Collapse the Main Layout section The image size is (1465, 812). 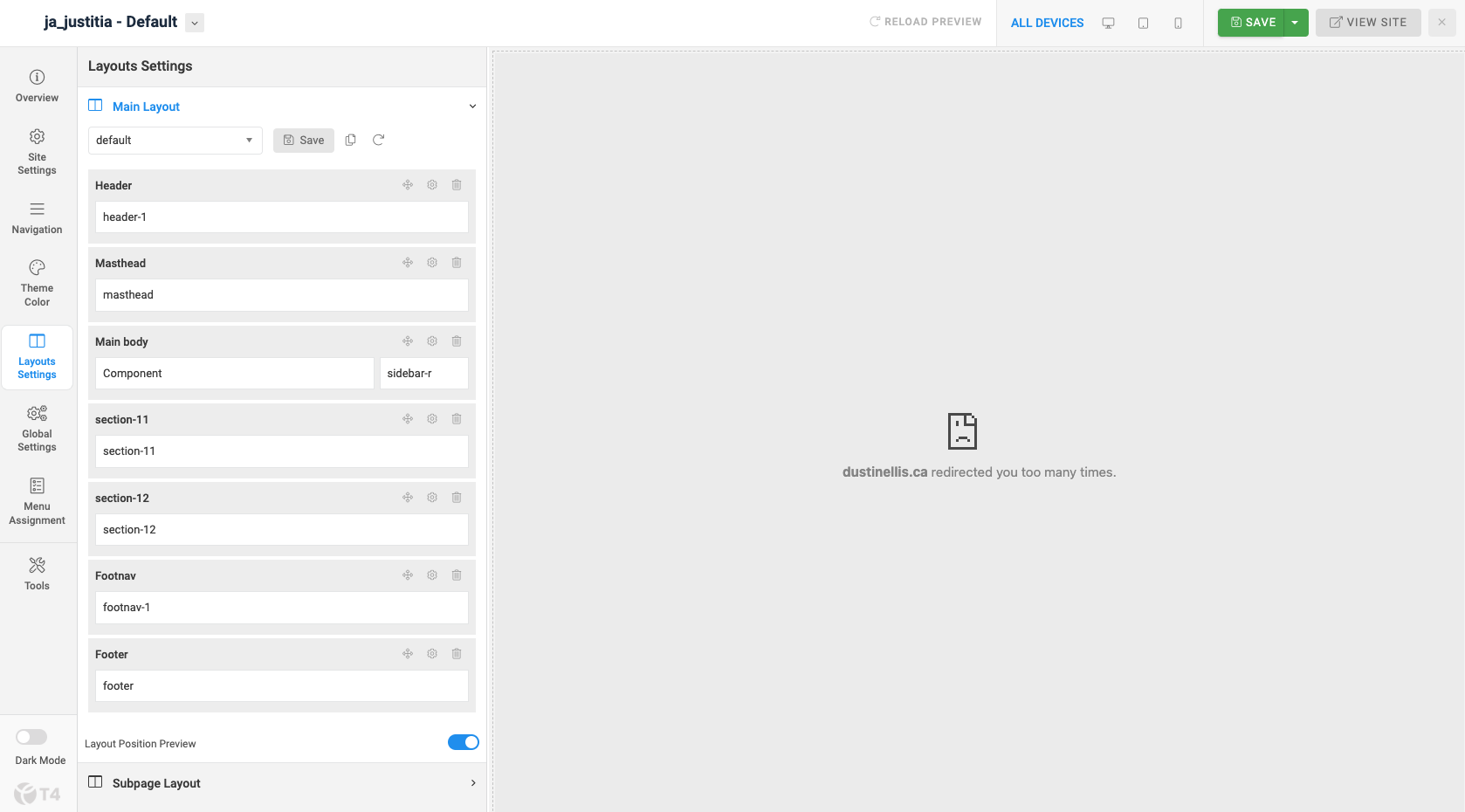click(x=282, y=107)
